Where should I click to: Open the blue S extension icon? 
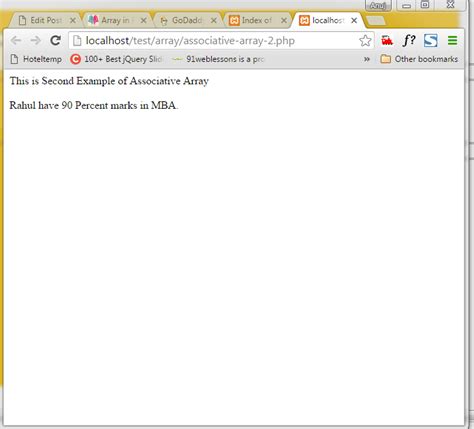click(x=431, y=40)
